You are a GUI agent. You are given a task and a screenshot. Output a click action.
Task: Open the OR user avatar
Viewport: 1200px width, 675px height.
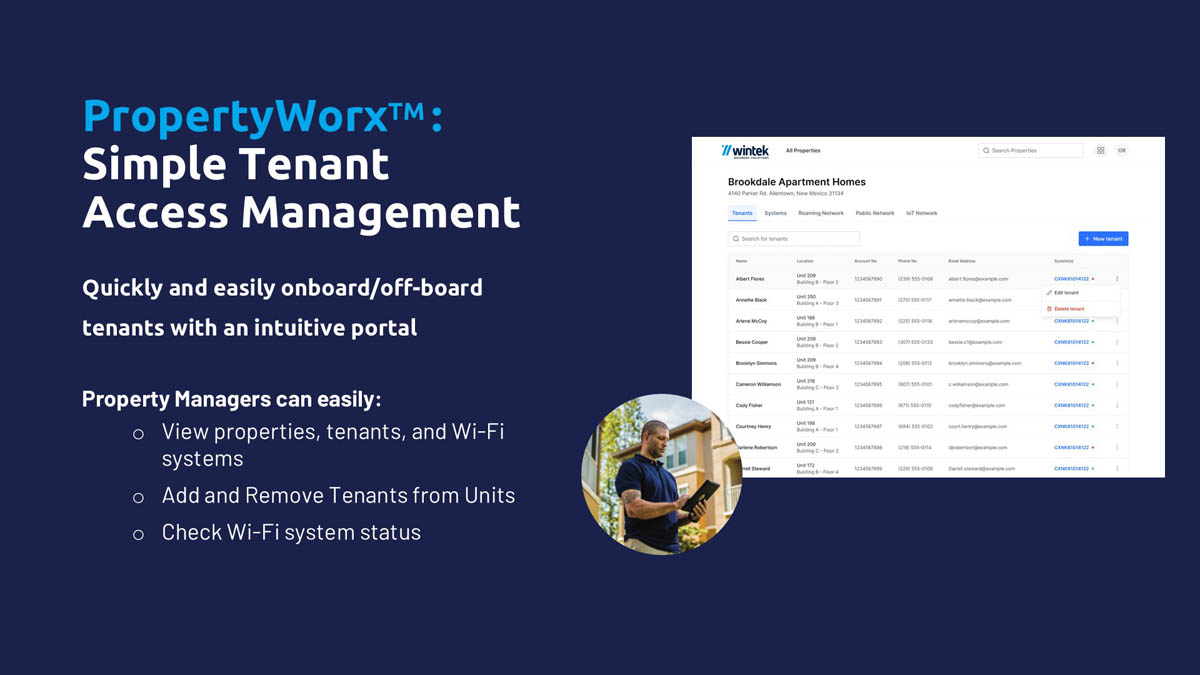(x=1122, y=151)
